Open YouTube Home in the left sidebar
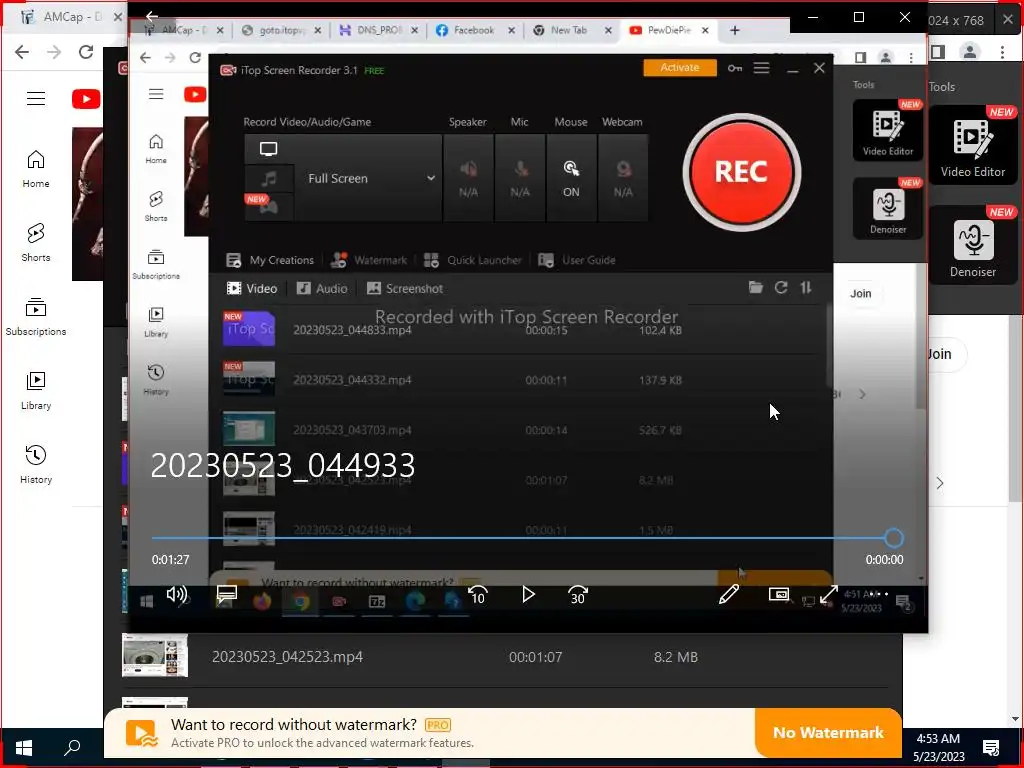1024x768 pixels. tap(36, 169)
